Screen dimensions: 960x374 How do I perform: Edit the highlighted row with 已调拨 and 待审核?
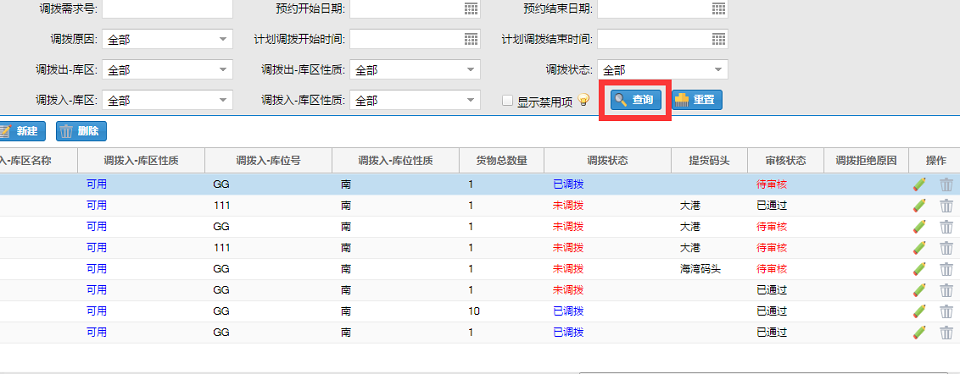pos(919,184)
